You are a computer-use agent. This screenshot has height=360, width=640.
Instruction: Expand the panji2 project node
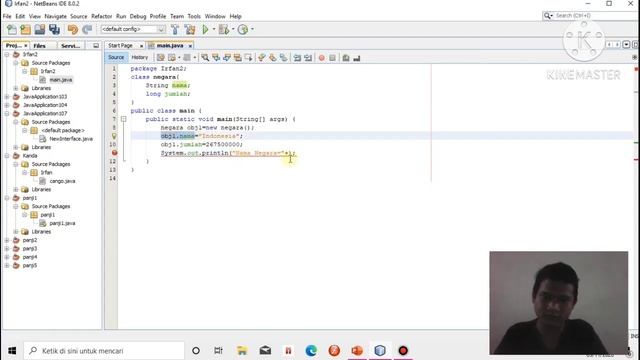click(7, 240)
